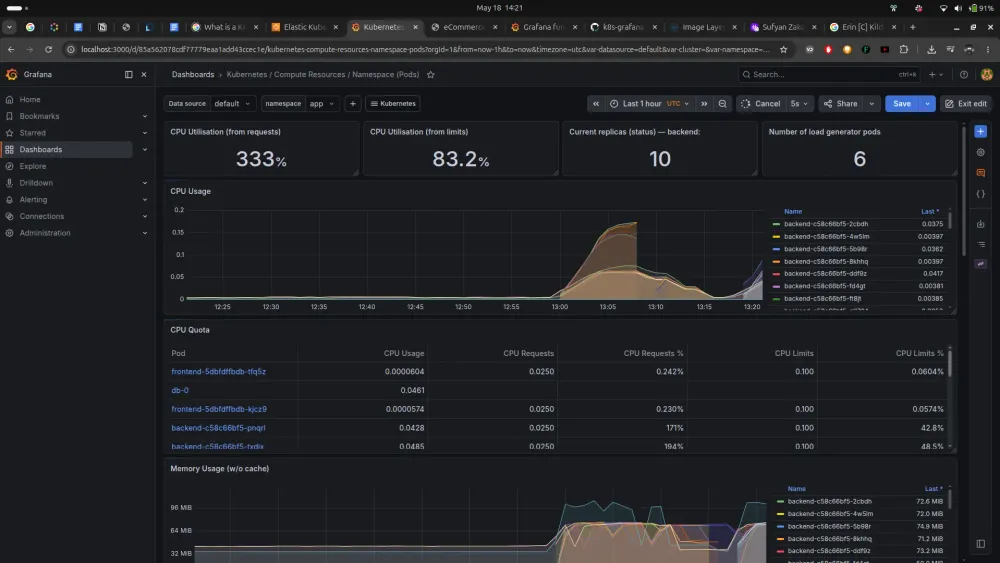The height and width of the screenshot is (563, 1000).
Task: Open the outline list icon in edit pane
Action: click(981, 244)
